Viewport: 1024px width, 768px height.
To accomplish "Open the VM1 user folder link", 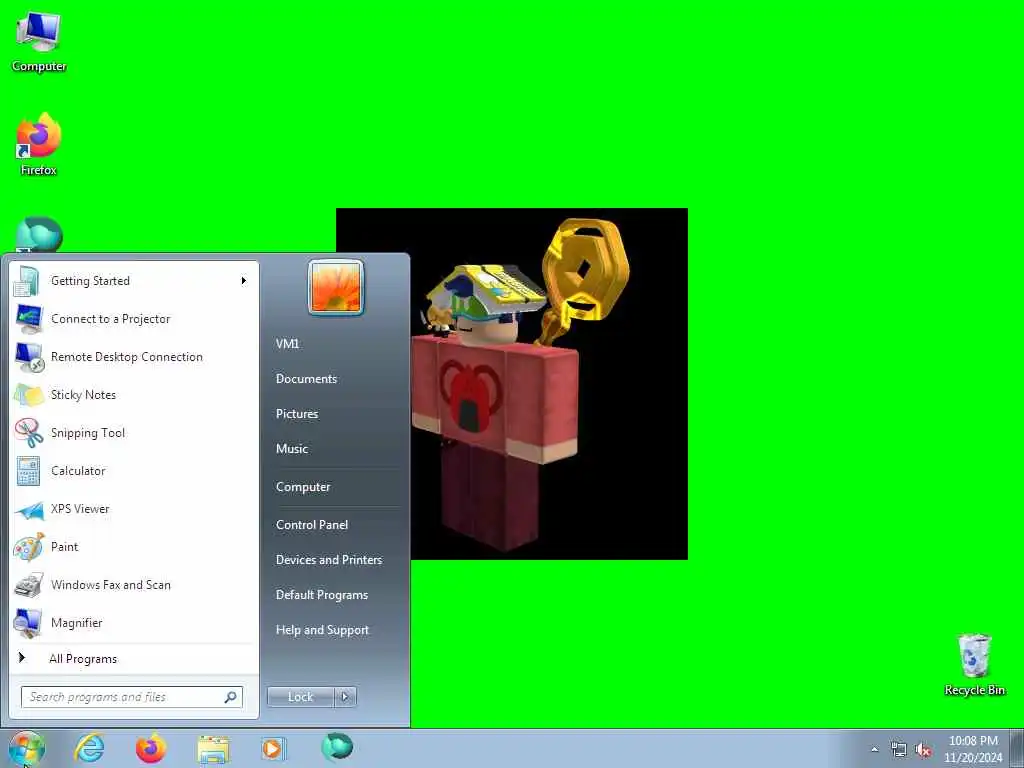I will point(287,344).
